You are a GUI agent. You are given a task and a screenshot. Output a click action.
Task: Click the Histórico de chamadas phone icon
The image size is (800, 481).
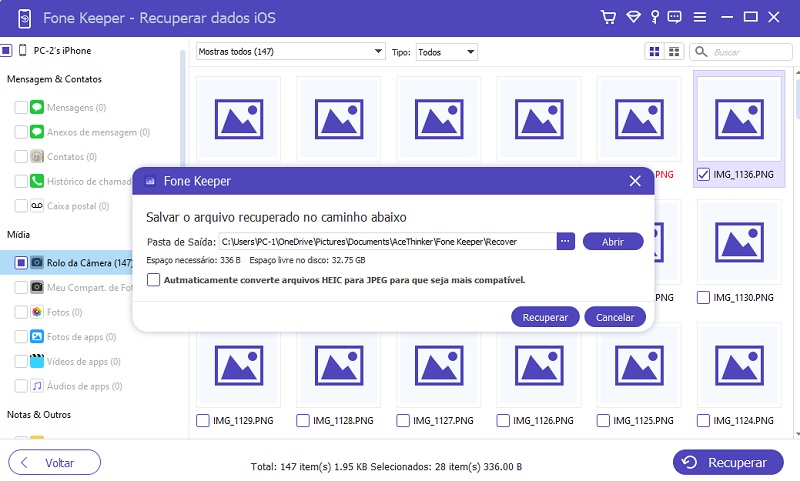click(37, 181)
